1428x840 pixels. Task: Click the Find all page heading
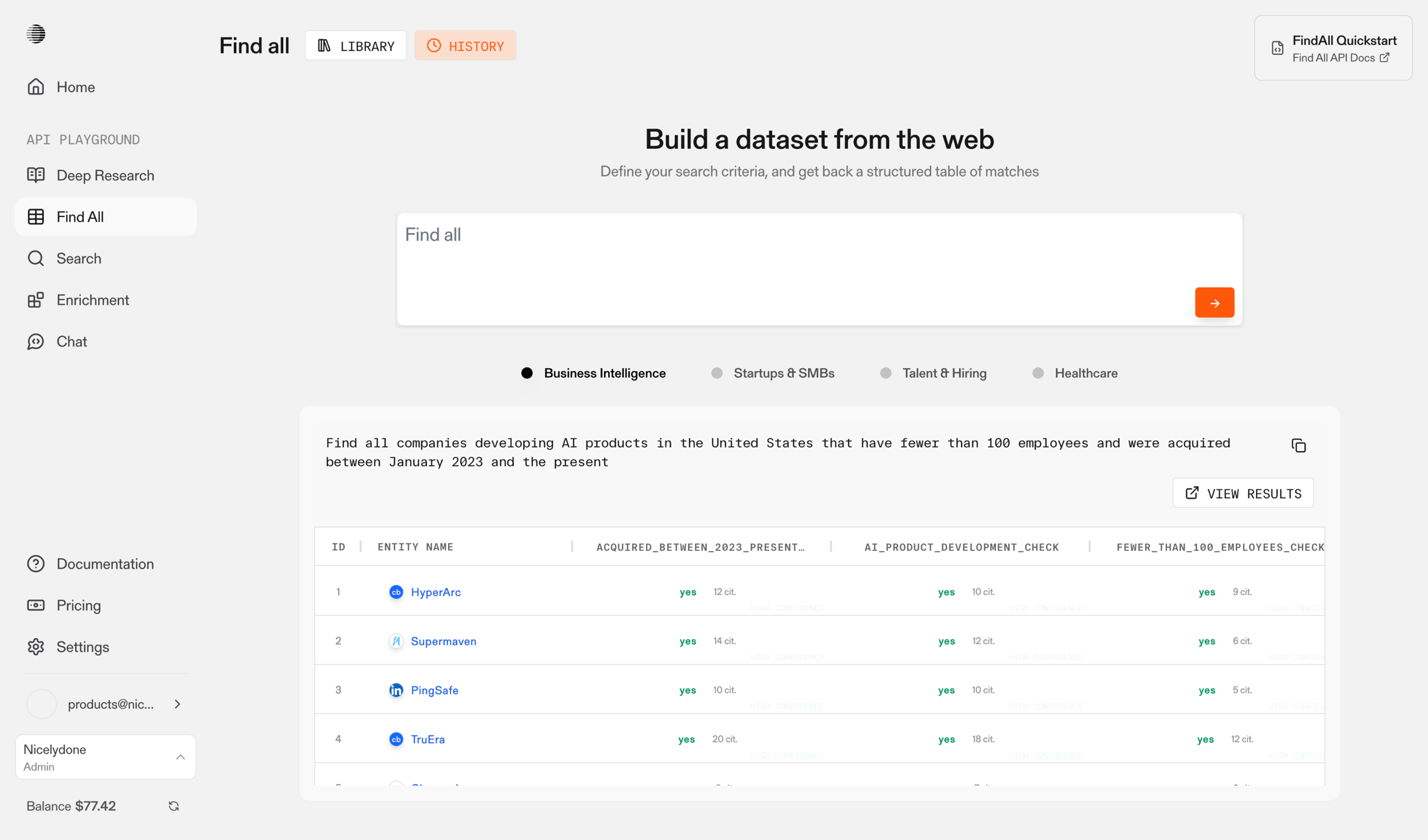254,46
